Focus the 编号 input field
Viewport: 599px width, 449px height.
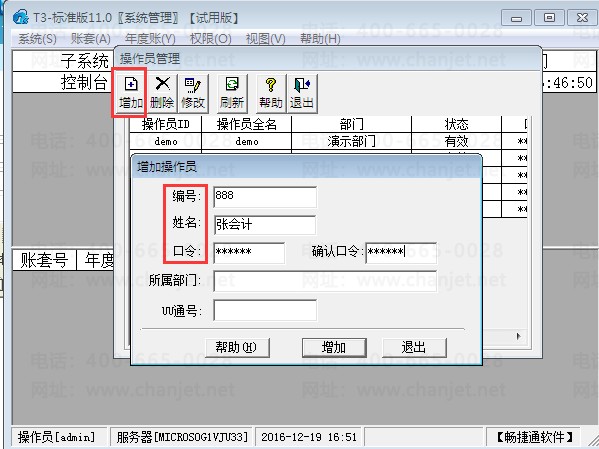pyautogui.click(x=265, y=197)
